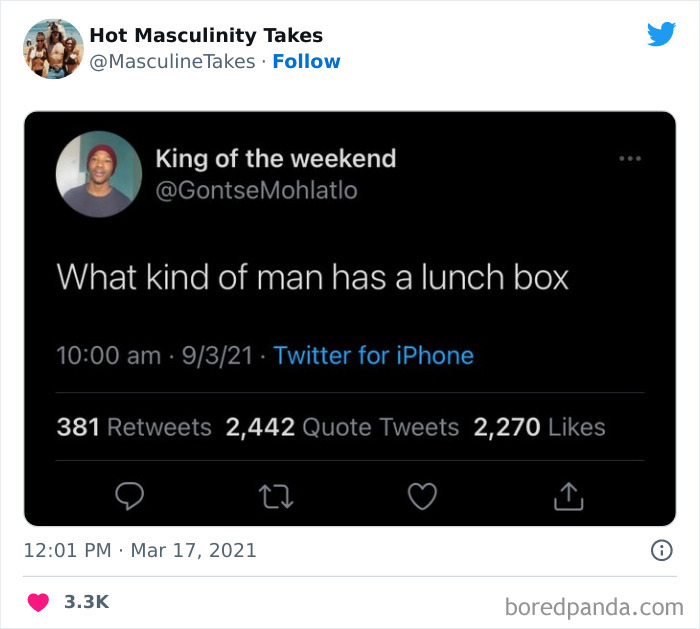Click the info circle icon
The image size is (700, 629).
661,550
